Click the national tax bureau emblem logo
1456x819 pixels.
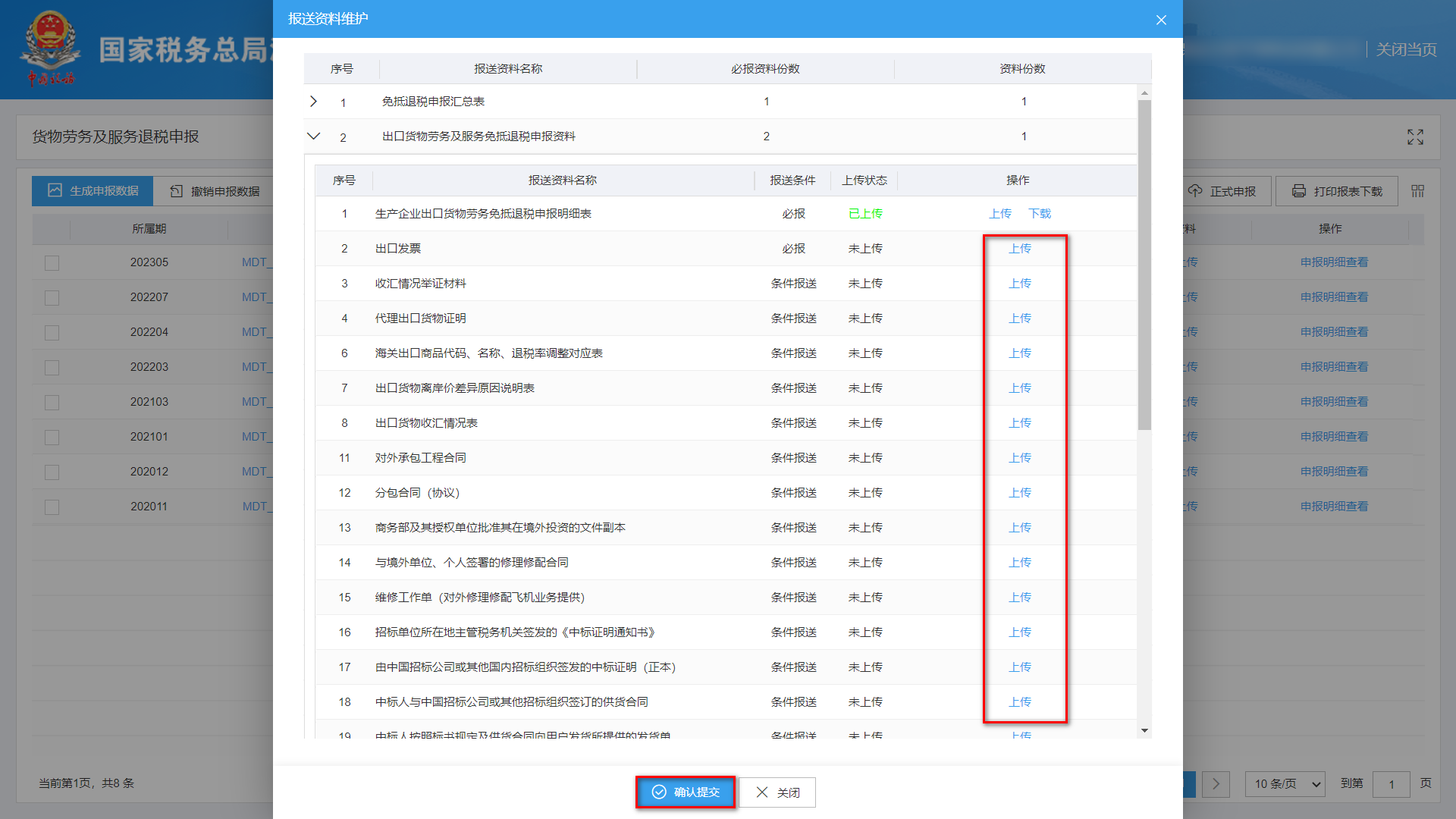coord(51,44)
